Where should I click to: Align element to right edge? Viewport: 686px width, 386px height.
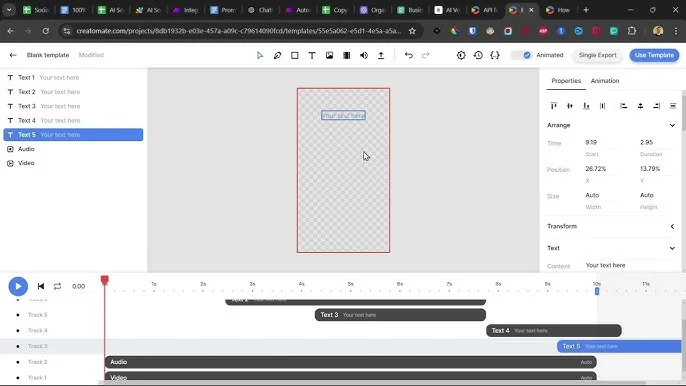click(657, 106)
